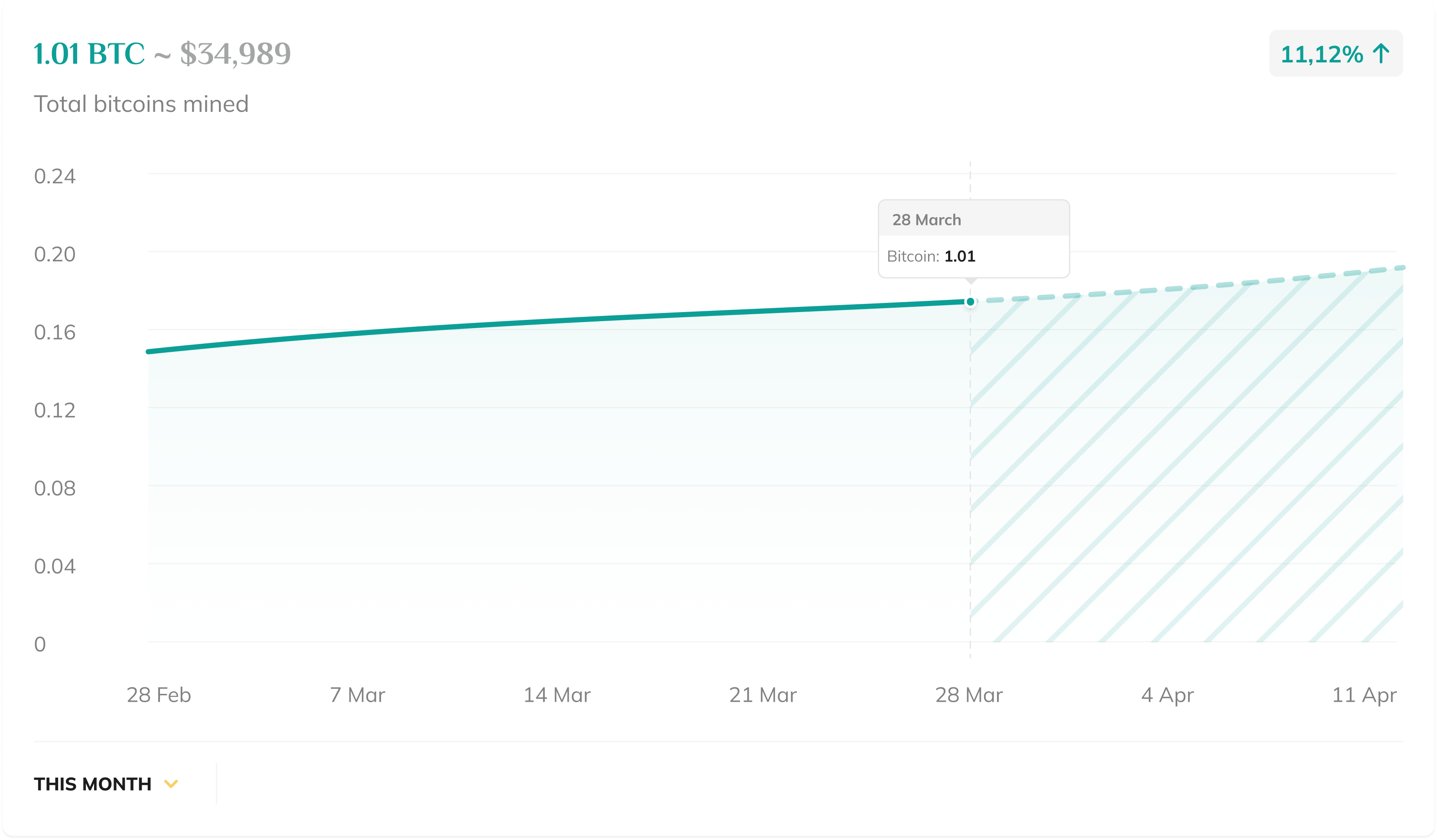
Task: Click the Total bitcoins mined subtitle
Action: [141, 104]
